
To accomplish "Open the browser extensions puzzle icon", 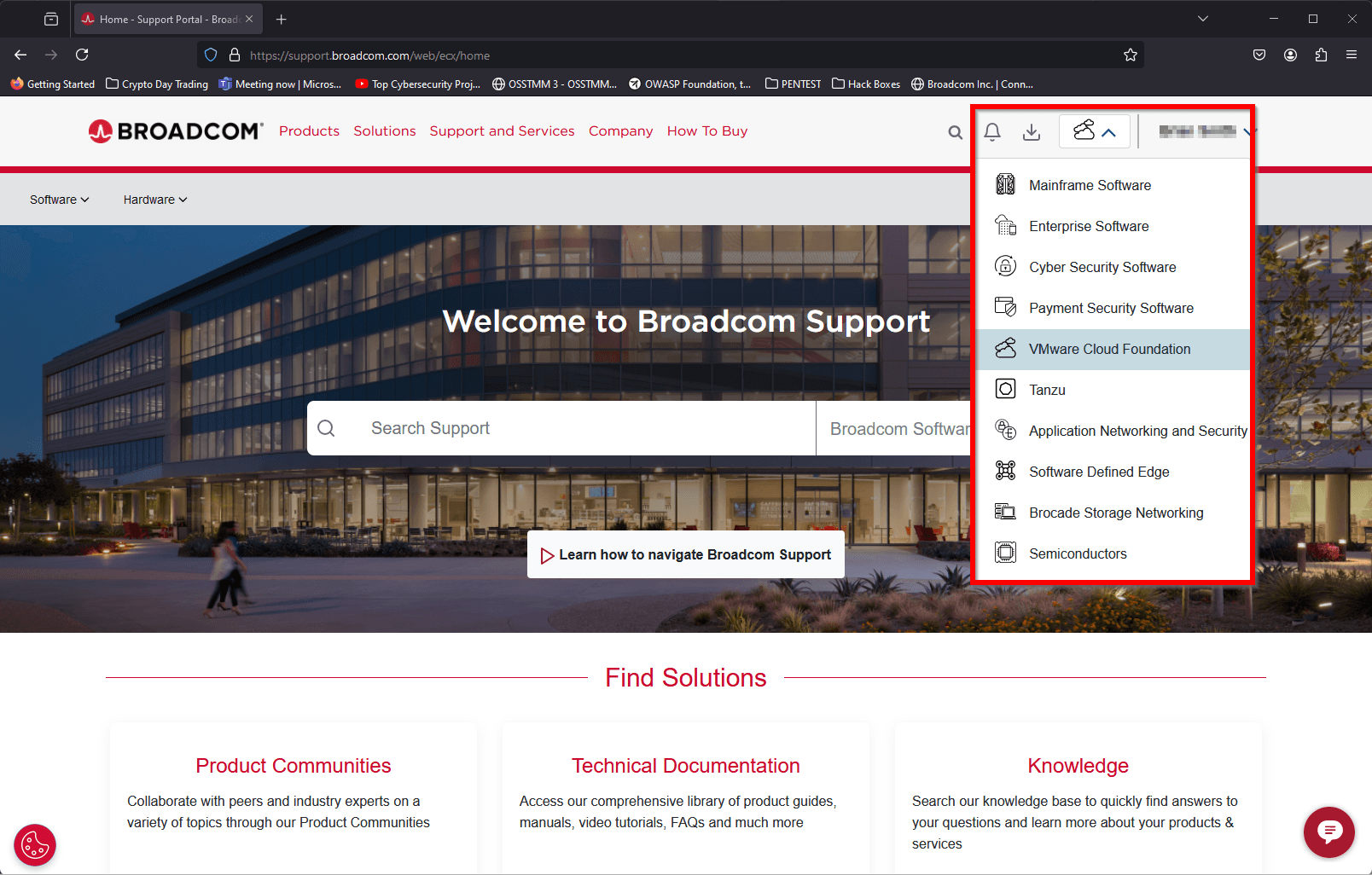I will [1321, 55].
